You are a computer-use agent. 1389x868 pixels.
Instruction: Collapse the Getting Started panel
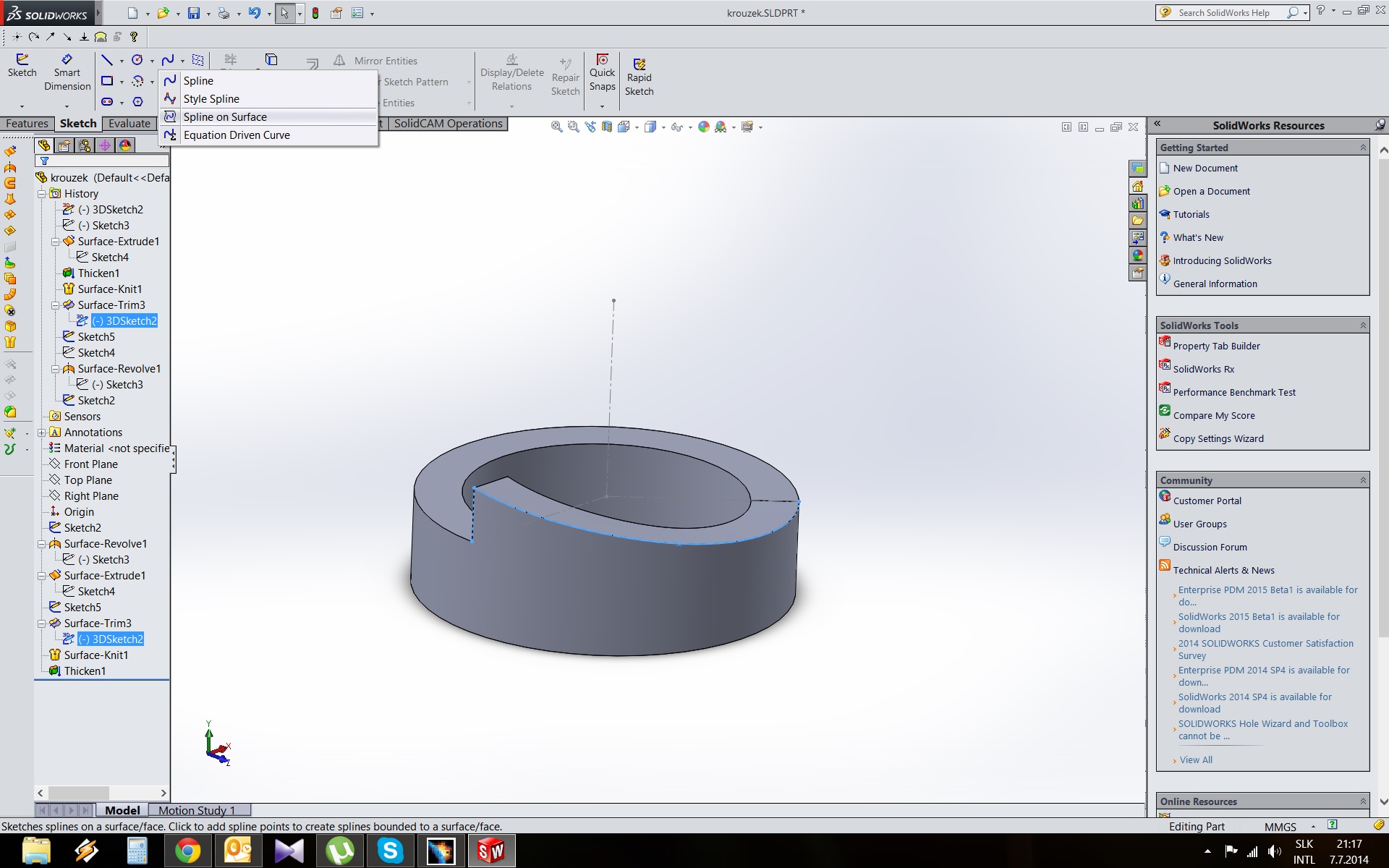point(1363,148)
